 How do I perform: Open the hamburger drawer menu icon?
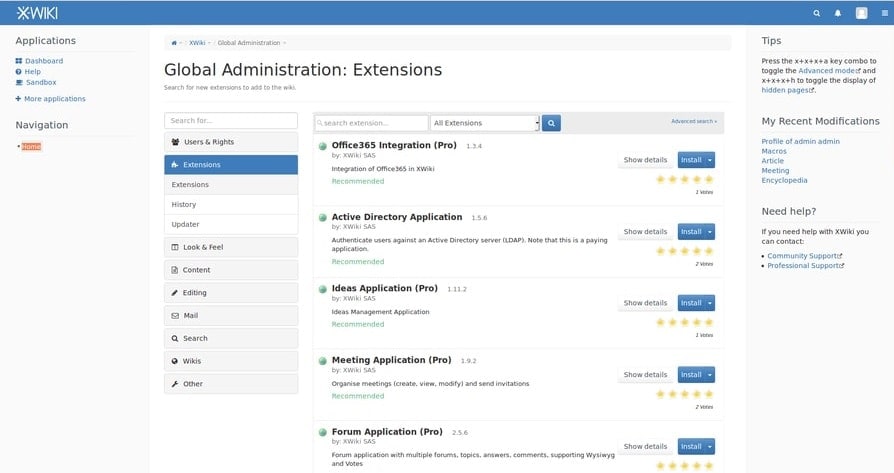(884, 13)
